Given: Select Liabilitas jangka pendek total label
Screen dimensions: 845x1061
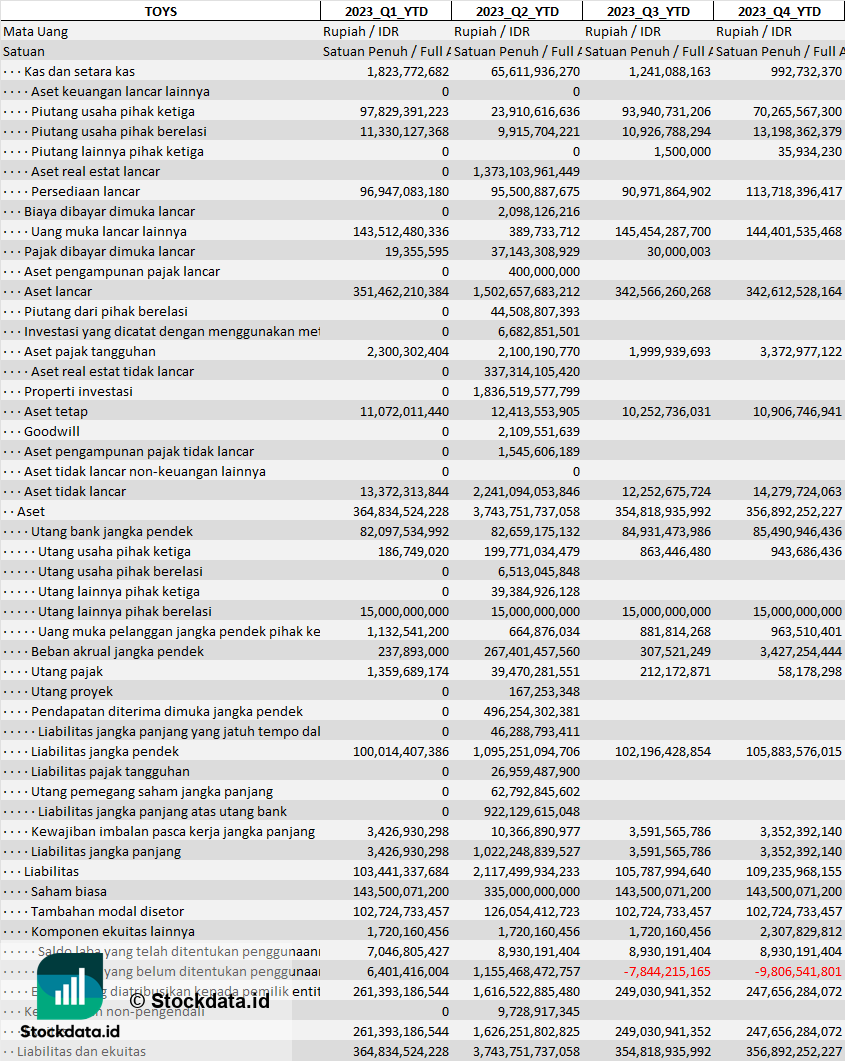Looking at the screenshot, I should 105,751.
